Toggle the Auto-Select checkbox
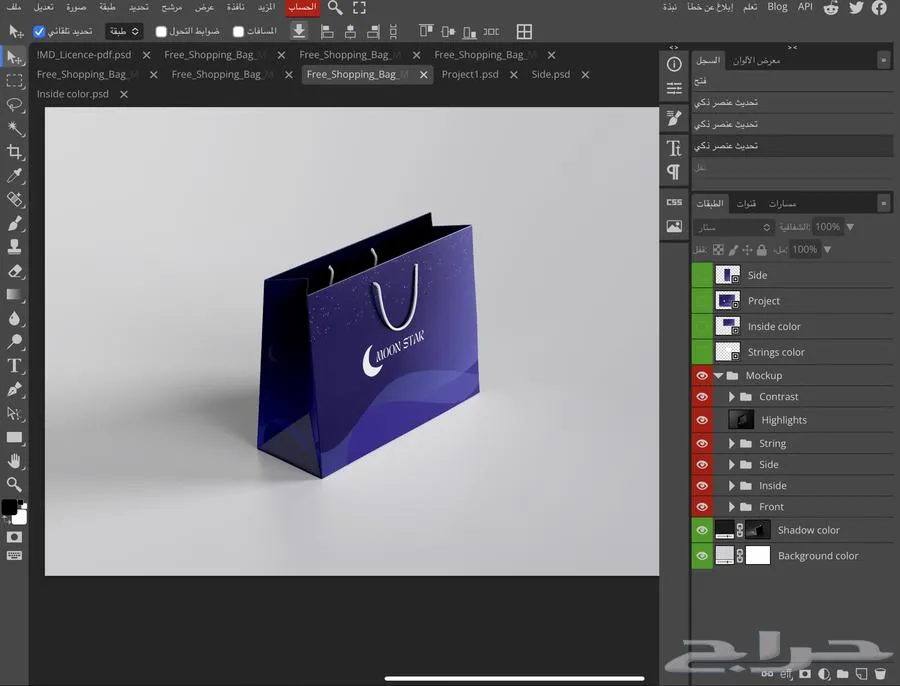Screen dimensions: 900x686 tap(39, 31)
